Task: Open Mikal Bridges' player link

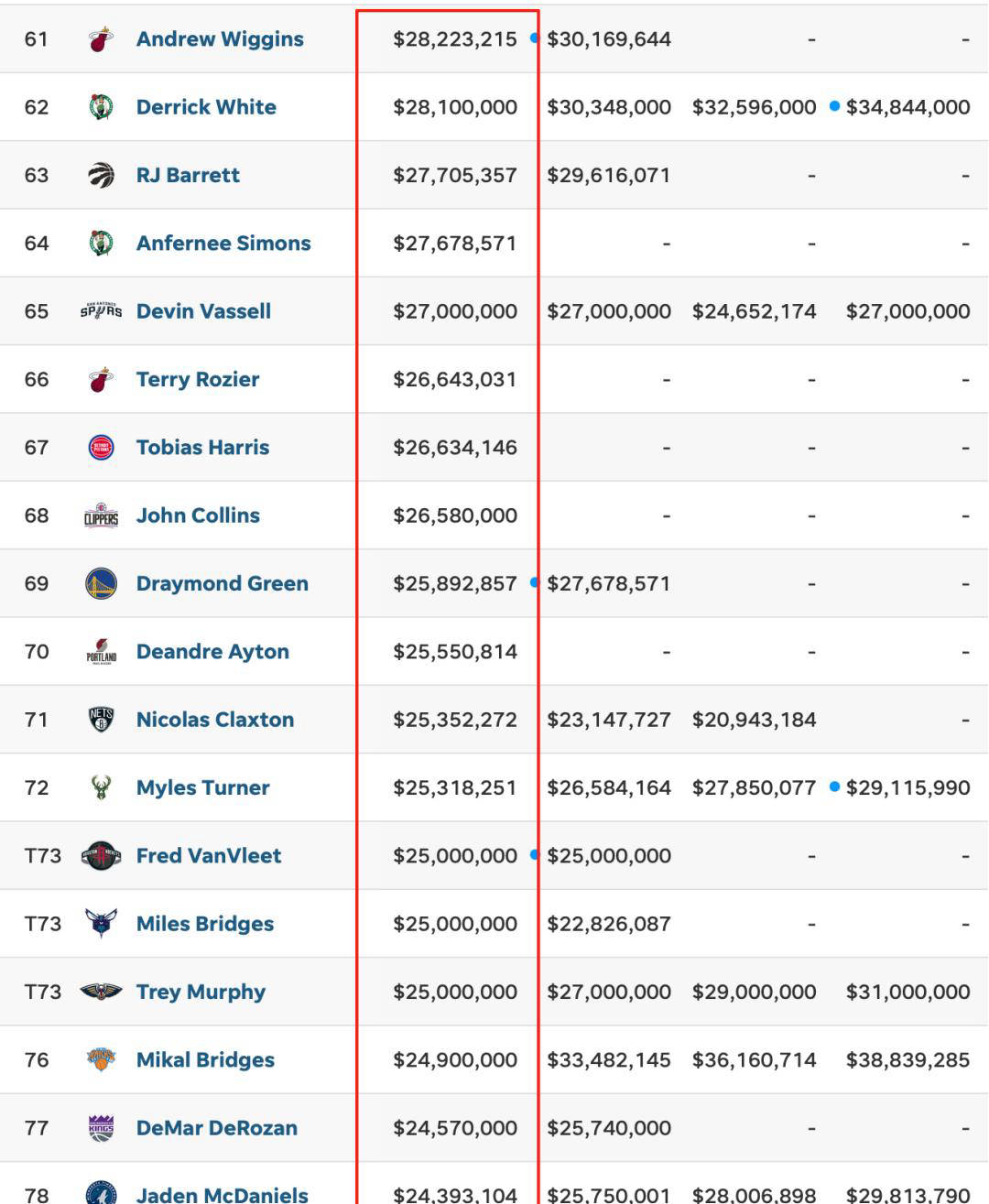Action: 205,1060
